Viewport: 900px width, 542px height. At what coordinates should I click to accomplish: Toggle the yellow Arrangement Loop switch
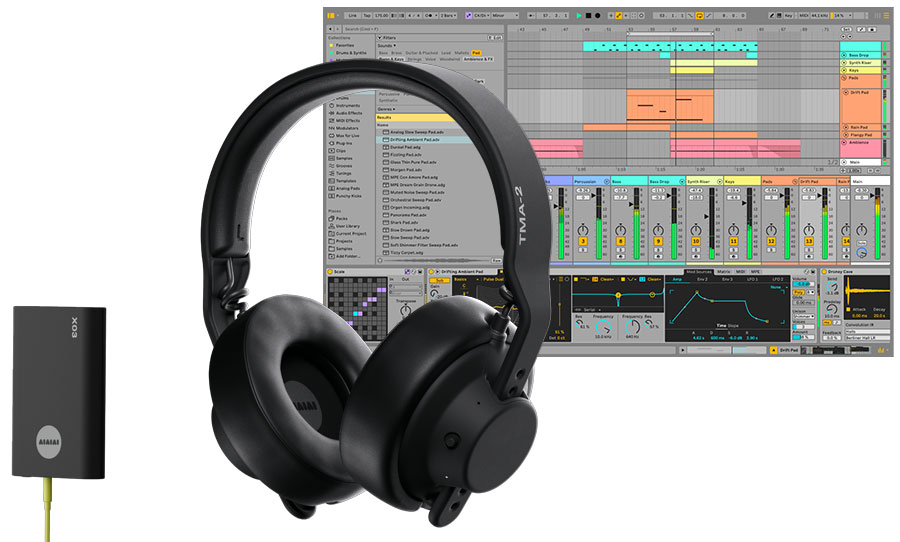click(699, 16)
